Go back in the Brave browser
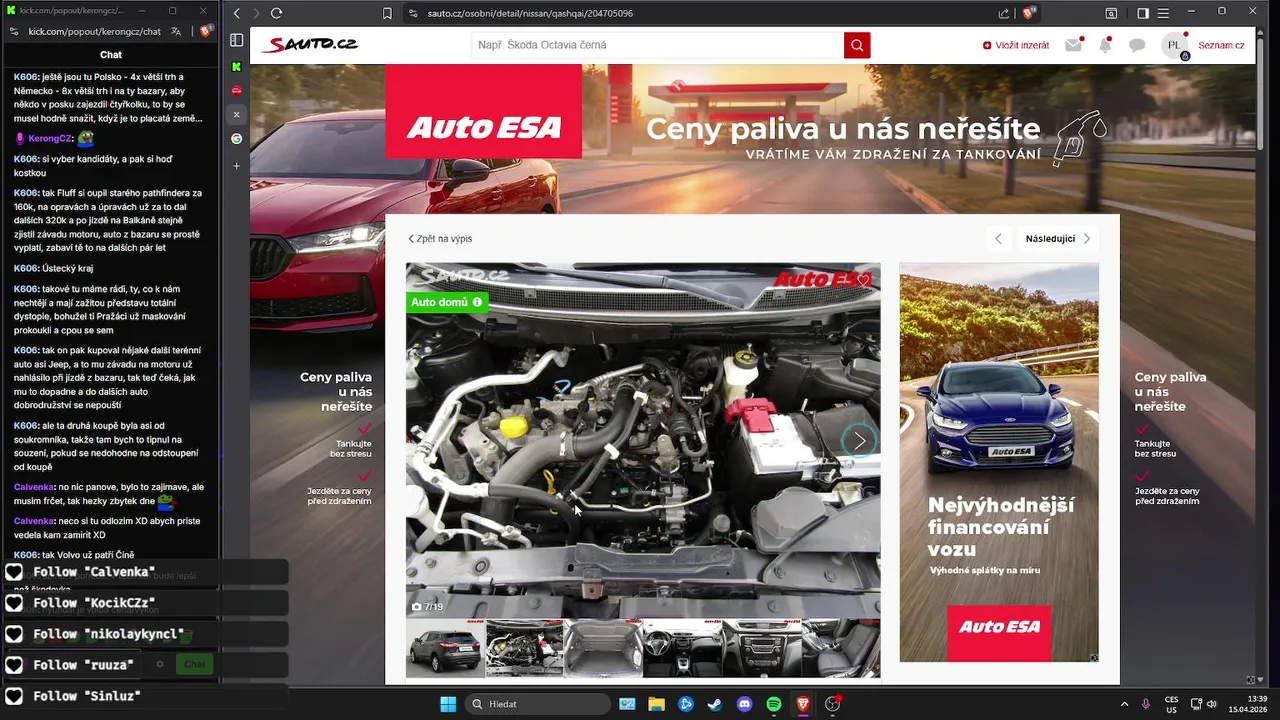The height and width of the screenshot is (720, 1280). (x=237, y=13)
